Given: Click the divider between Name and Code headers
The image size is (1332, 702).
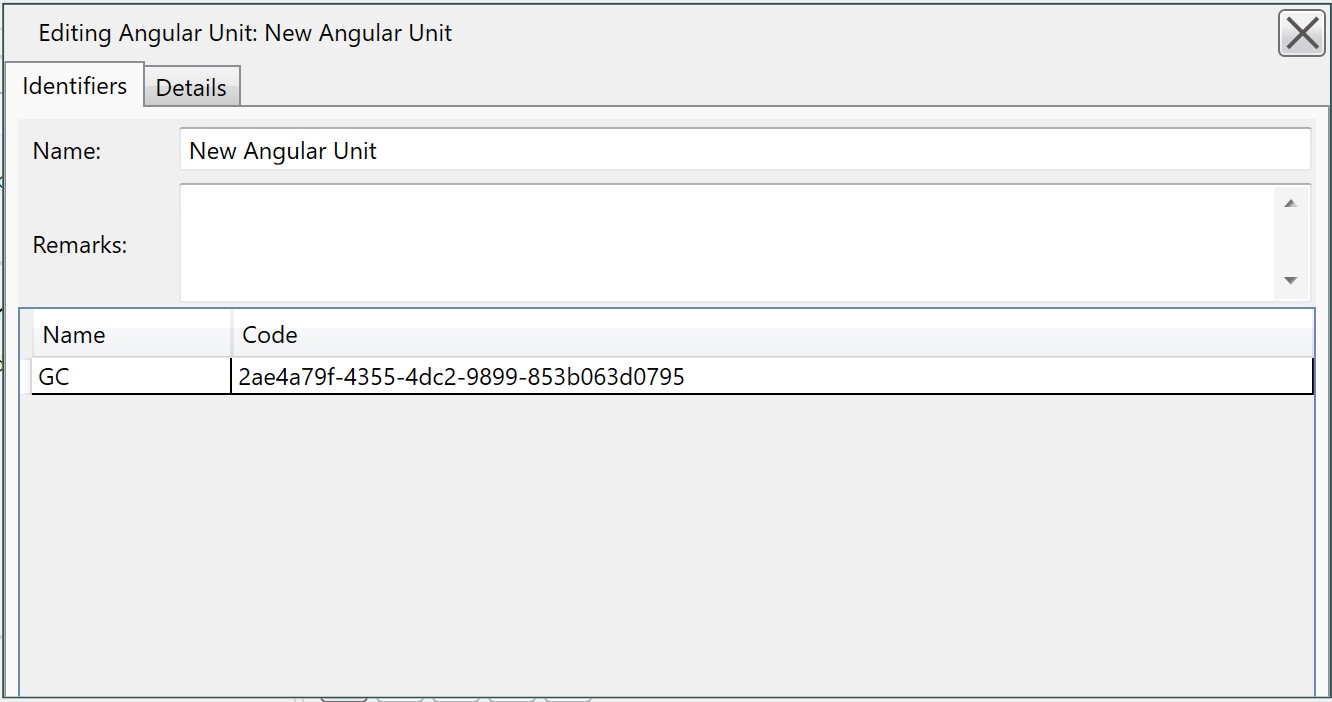Looking at the screenshot, I should click(232, 334).
